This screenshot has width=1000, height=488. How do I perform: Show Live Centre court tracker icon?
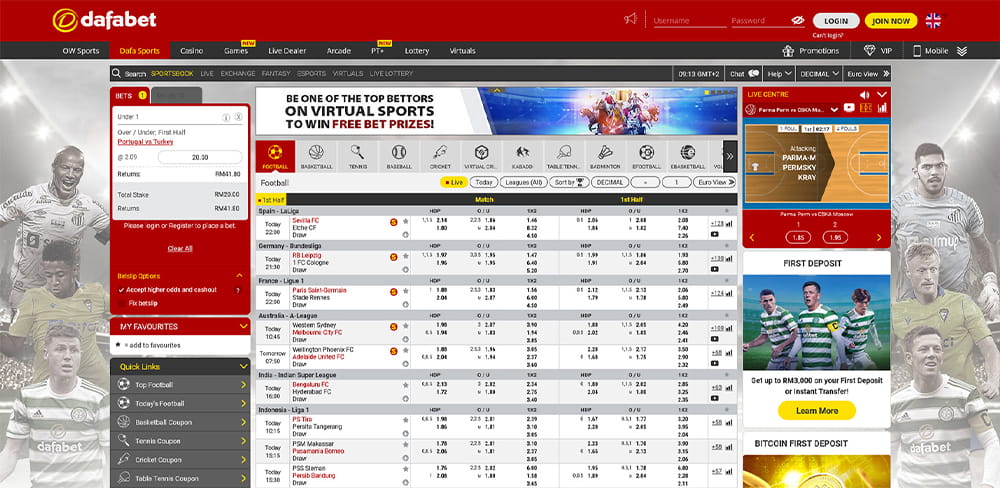865,108
